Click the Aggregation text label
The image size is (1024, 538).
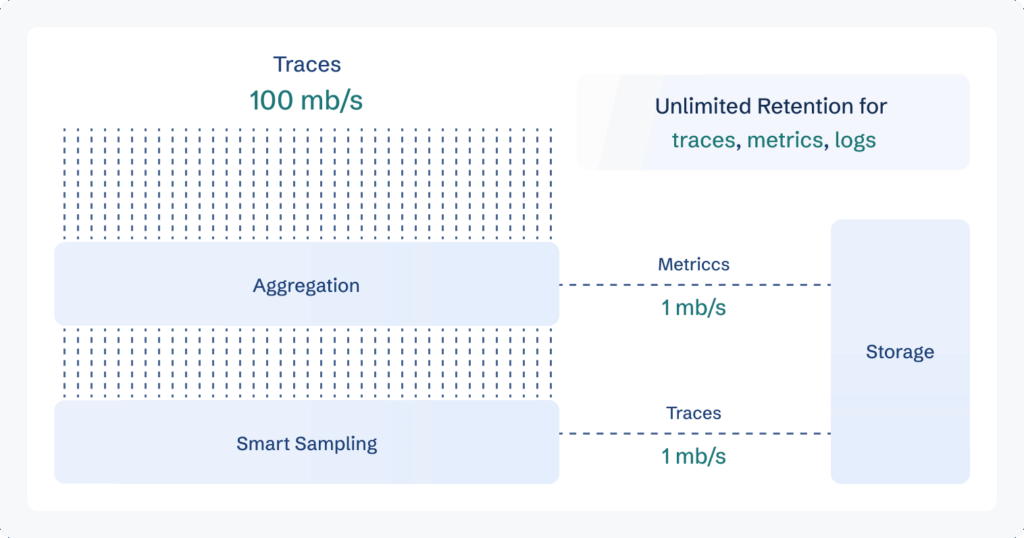point(306,285)
